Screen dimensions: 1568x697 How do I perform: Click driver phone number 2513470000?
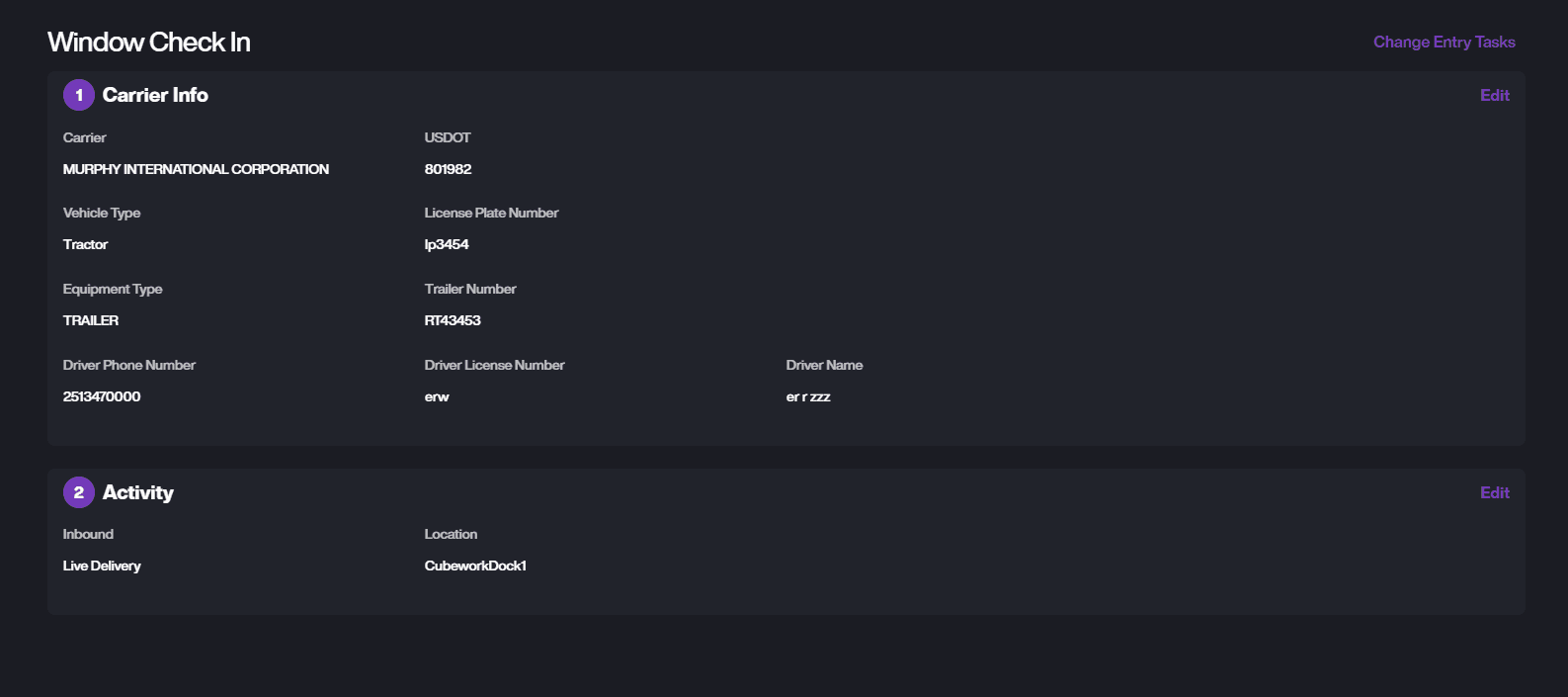102,396
